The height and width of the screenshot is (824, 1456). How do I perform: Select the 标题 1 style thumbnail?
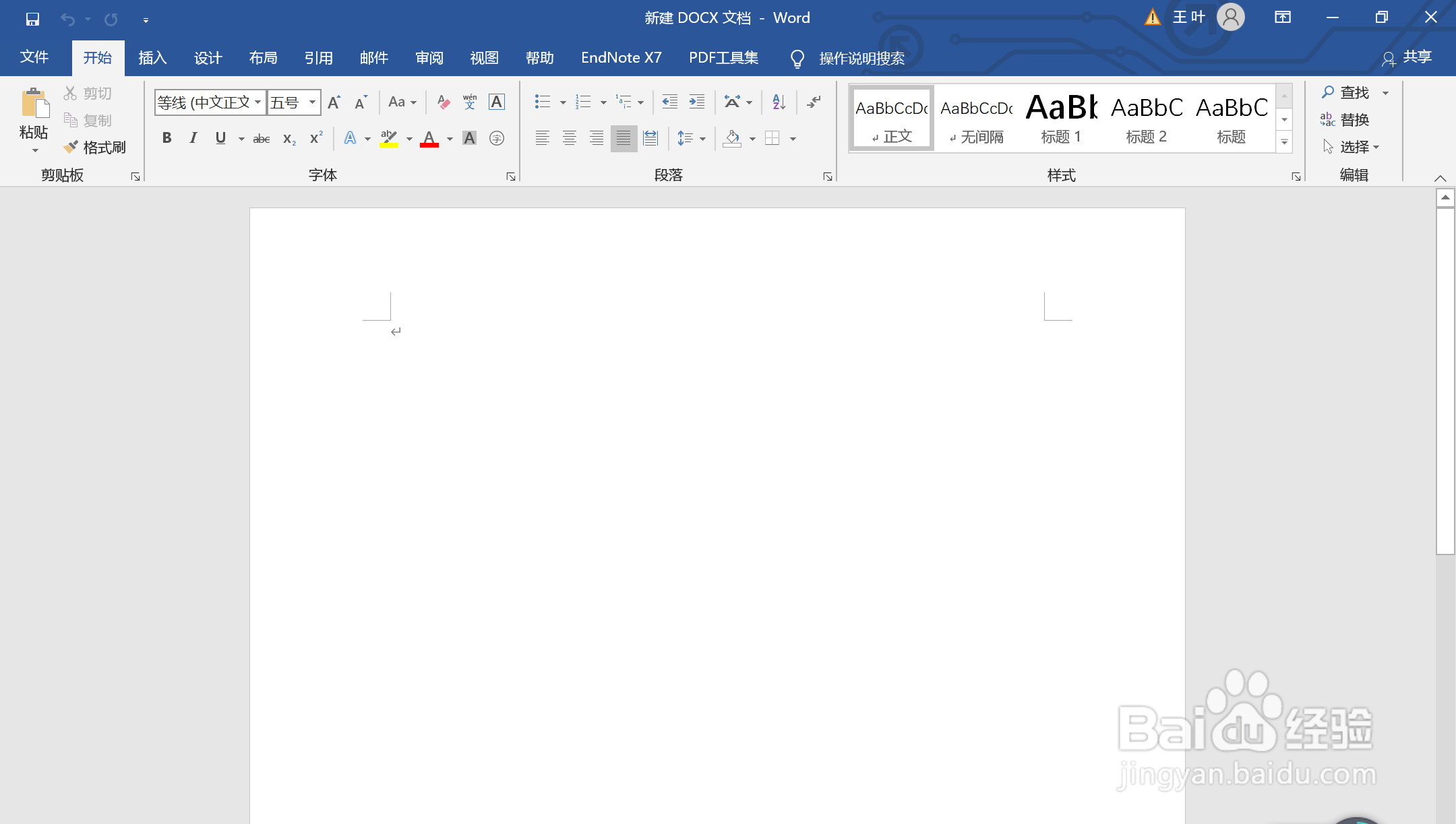[x=1061, y=119]
